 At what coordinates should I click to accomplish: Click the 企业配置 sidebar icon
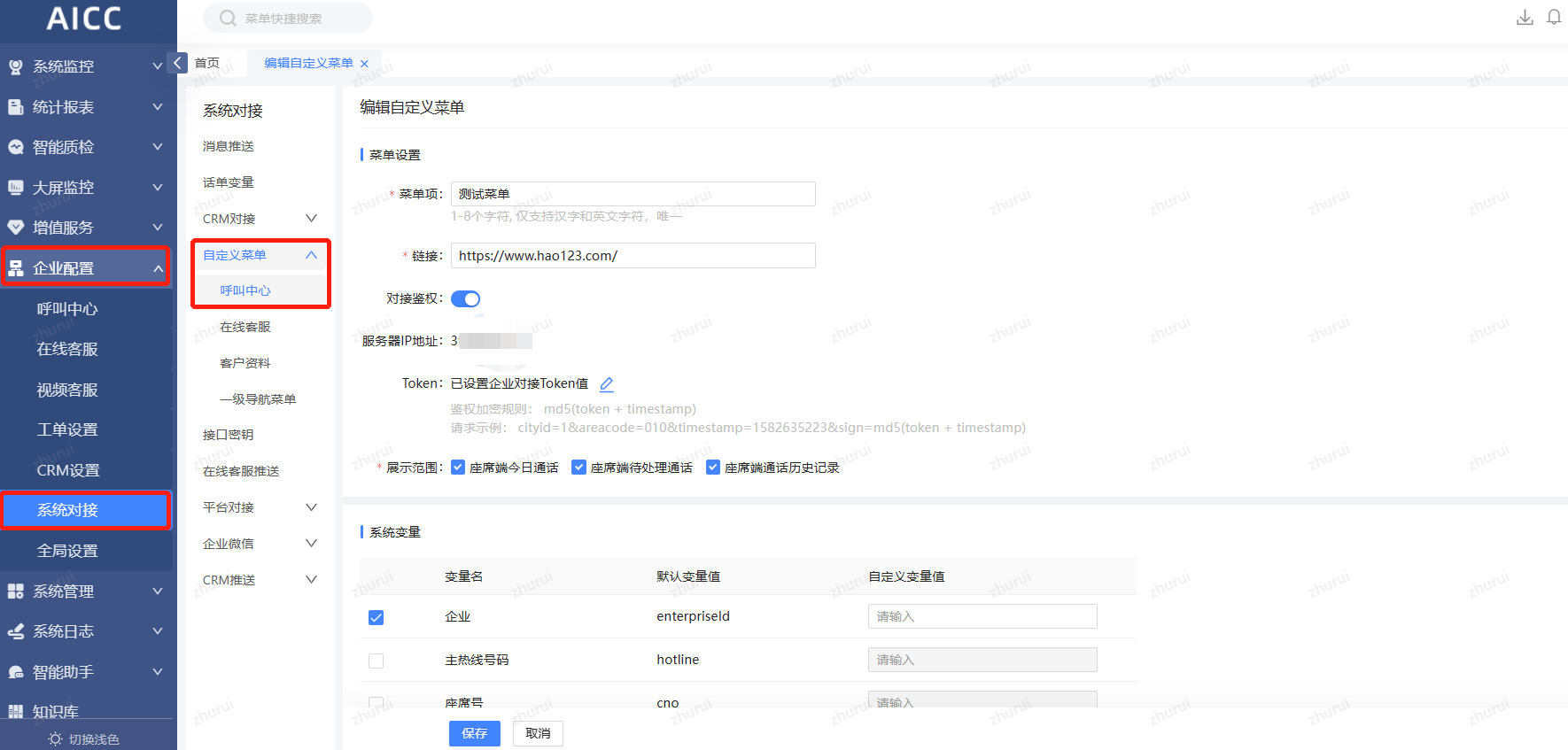pos(16,268)
